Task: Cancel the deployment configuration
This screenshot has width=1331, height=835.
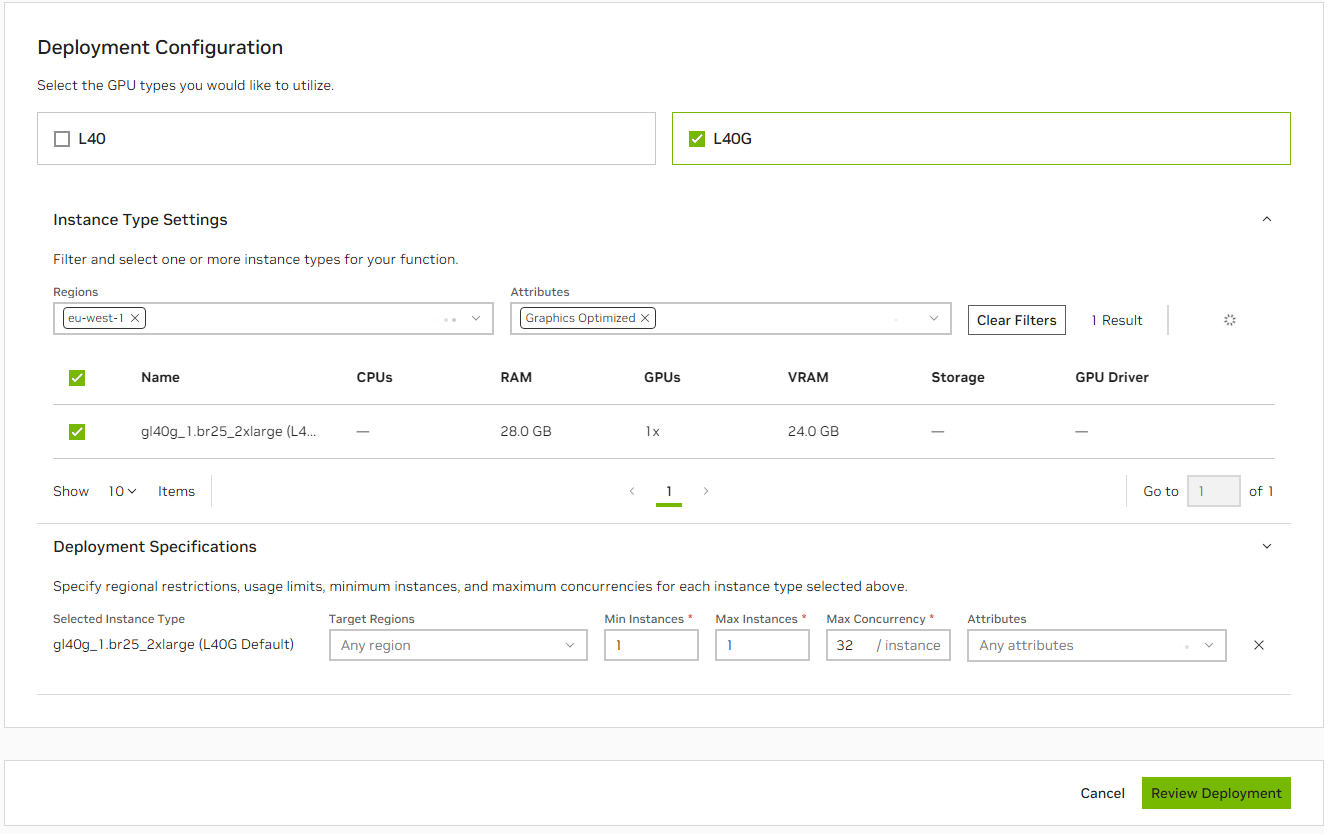Action: click(x=1102, y=793)
